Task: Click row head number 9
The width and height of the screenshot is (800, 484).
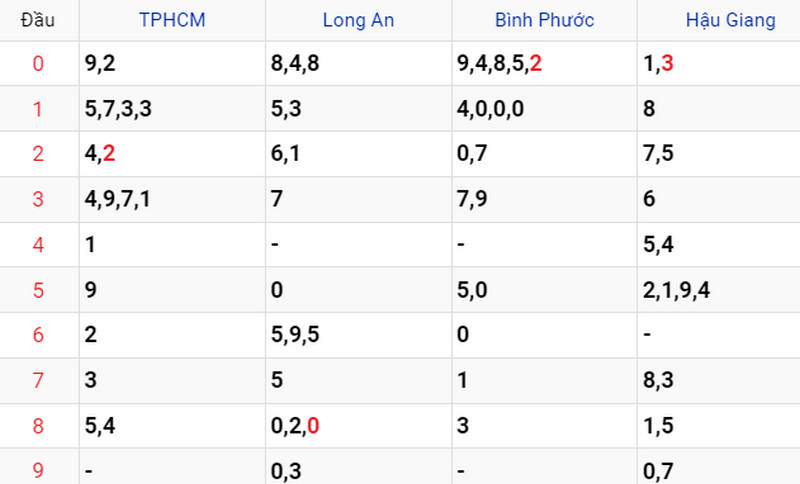Action: 38,470
